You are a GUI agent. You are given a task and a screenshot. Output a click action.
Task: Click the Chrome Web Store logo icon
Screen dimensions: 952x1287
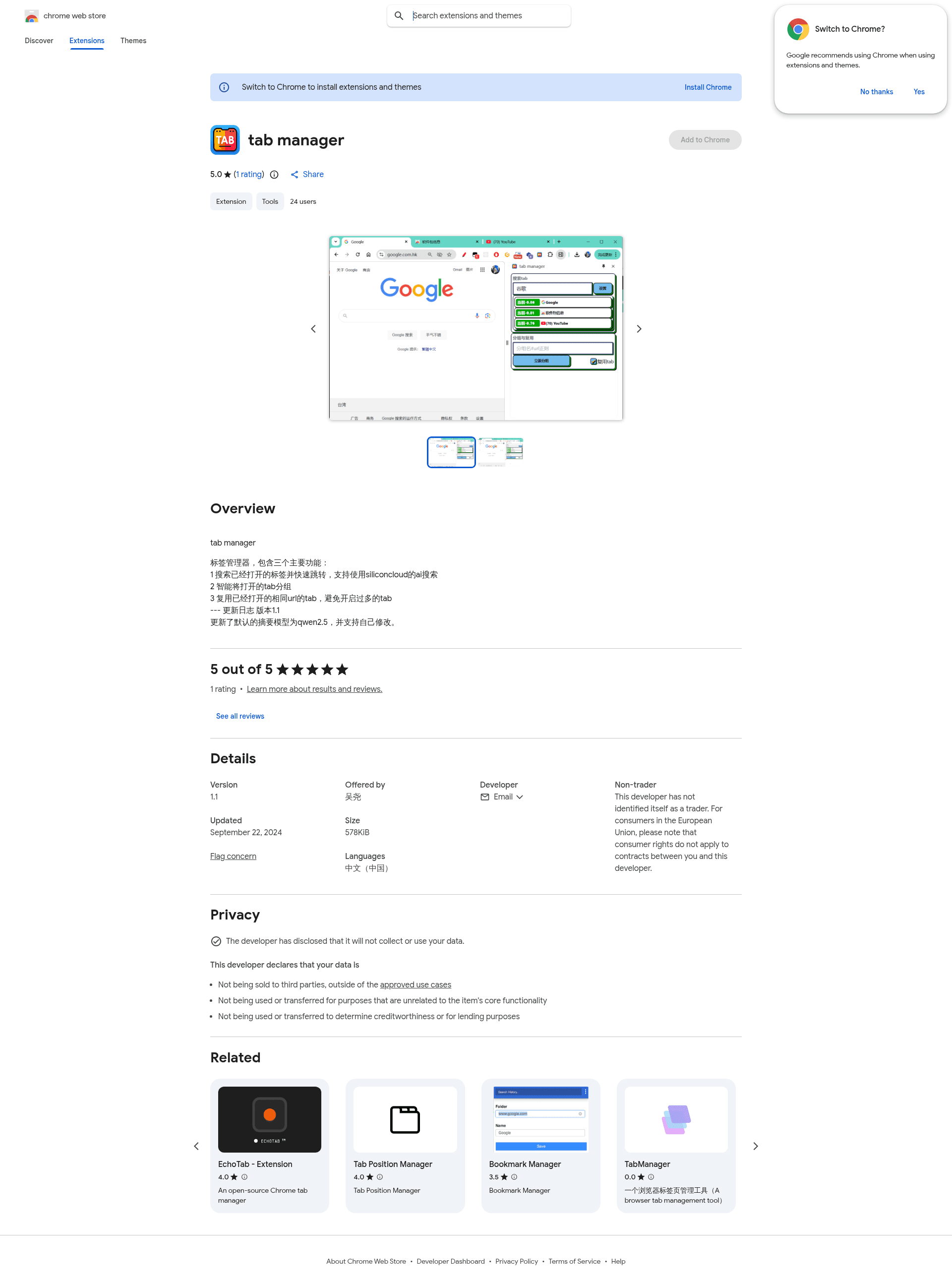[x=32, y=16]
